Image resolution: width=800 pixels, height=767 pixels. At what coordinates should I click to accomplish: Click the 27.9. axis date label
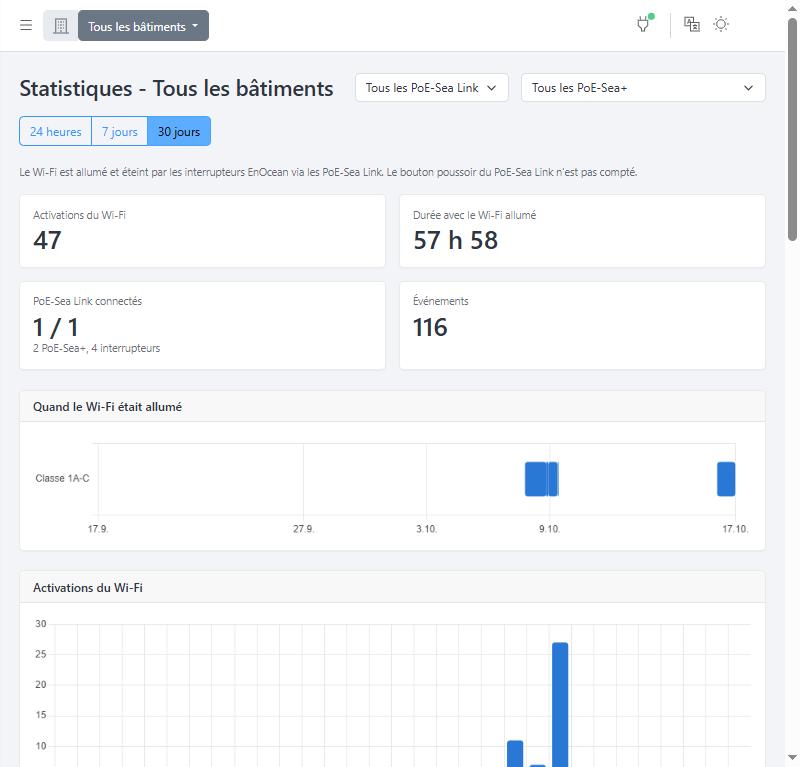pyautogui.click(x=304, y=529)
